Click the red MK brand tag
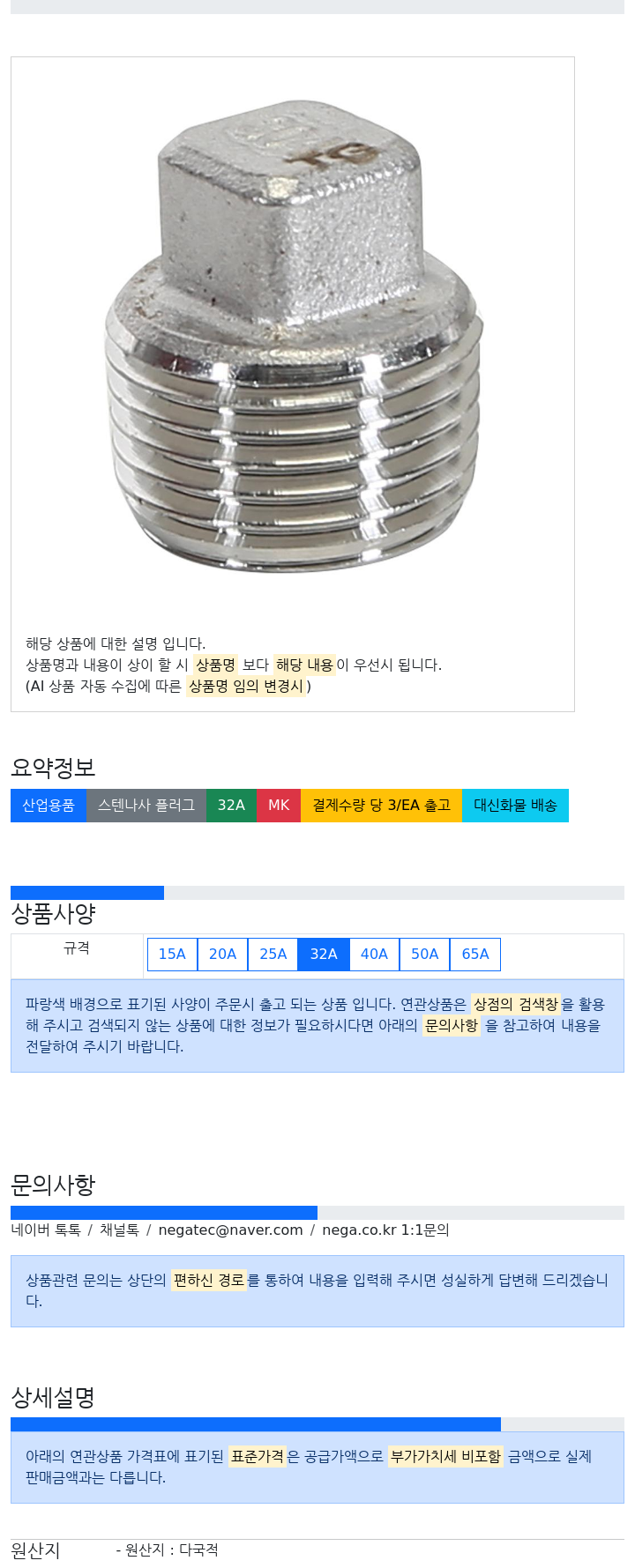The height and width of the screenshot is (1568, 635). coord(279,806)
